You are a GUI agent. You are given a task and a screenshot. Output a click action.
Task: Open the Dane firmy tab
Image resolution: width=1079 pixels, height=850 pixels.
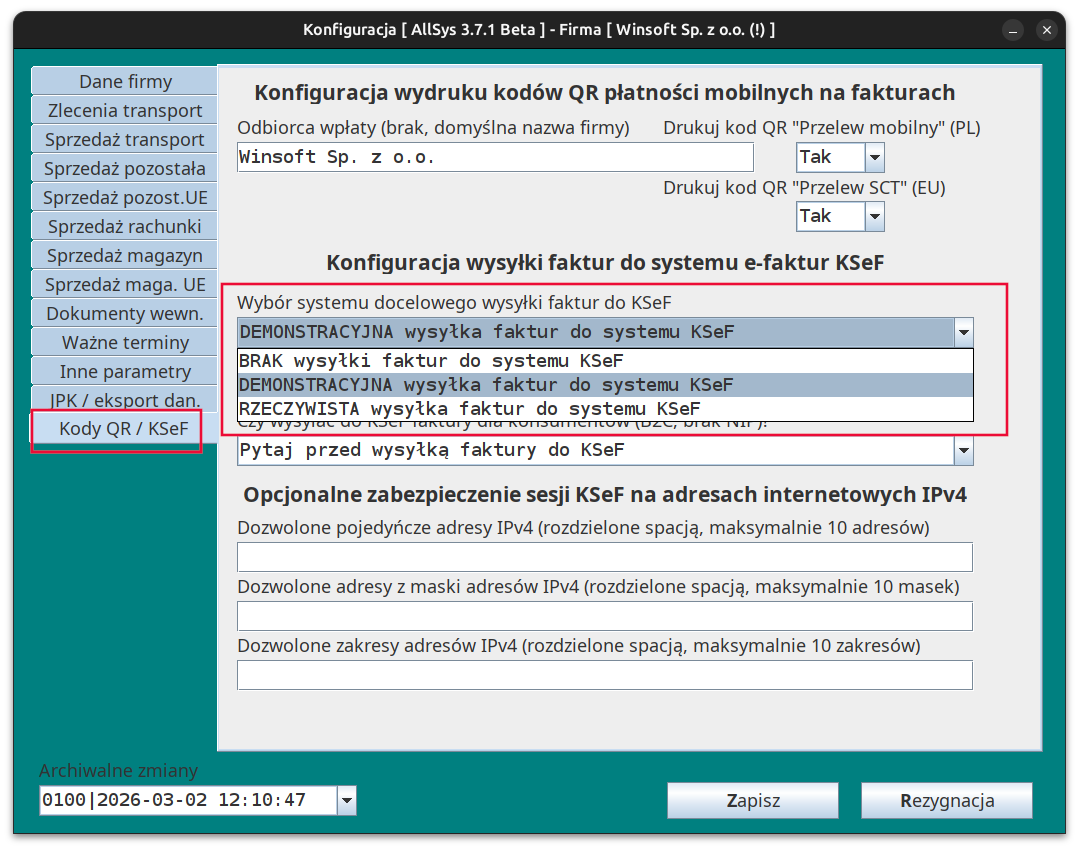click(x=125, y=82)
